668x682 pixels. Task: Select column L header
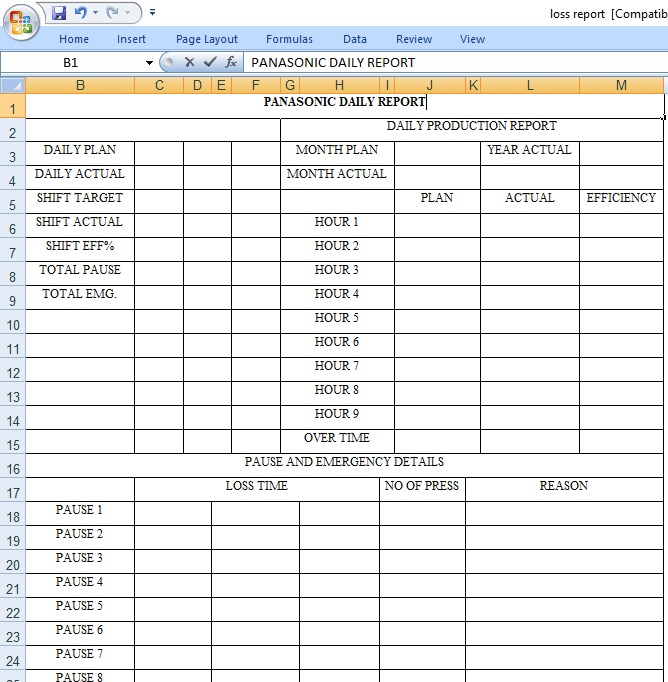tap(530, 85)
